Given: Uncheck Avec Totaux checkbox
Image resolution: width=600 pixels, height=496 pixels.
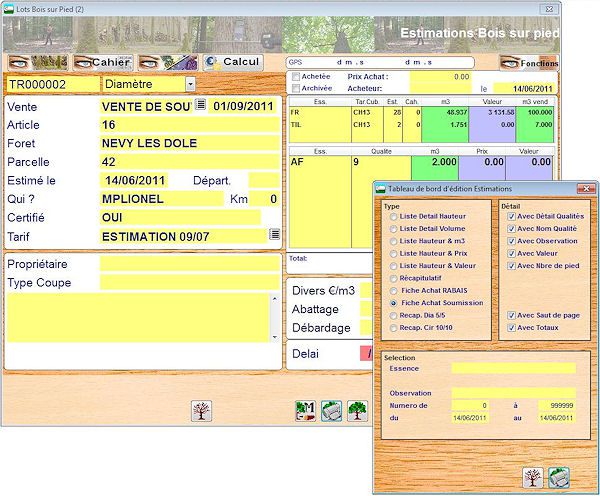Looking at the screenshot, I should (511, 328).
